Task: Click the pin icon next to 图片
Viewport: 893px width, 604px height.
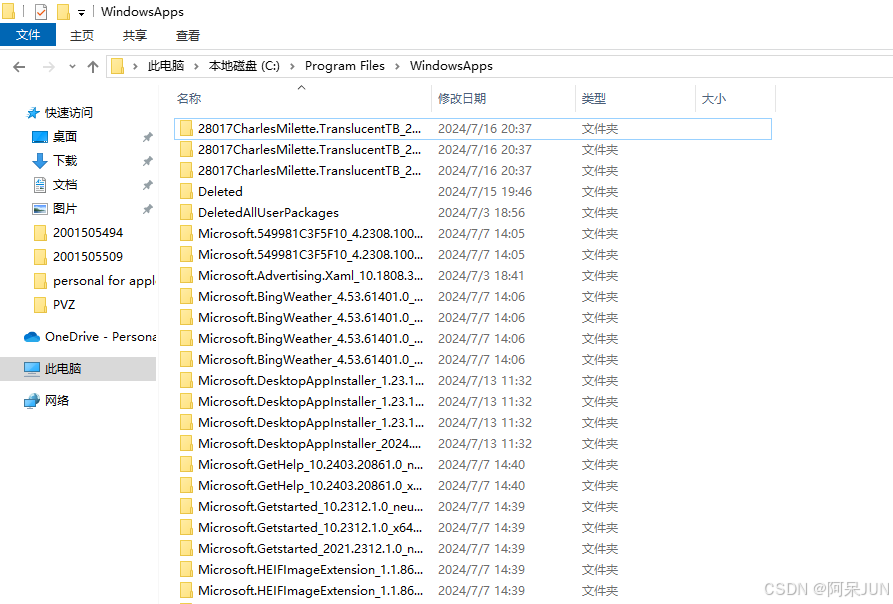Action: (x=148, y=208)
